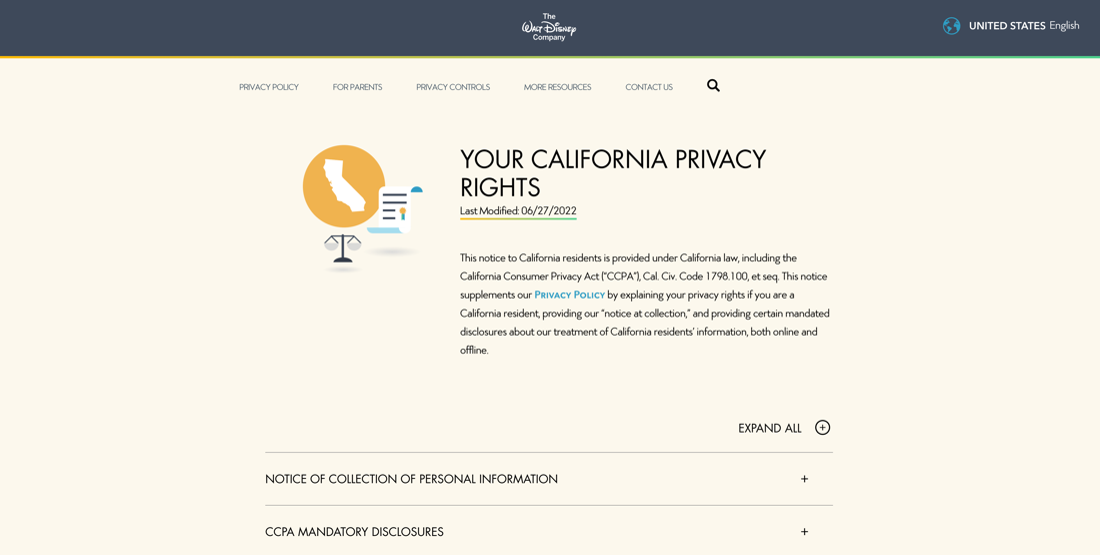Screen dimensions: 1100x559
Task: Click the circled plus icon beside Expand All
Action: click(x=822, y=428)
